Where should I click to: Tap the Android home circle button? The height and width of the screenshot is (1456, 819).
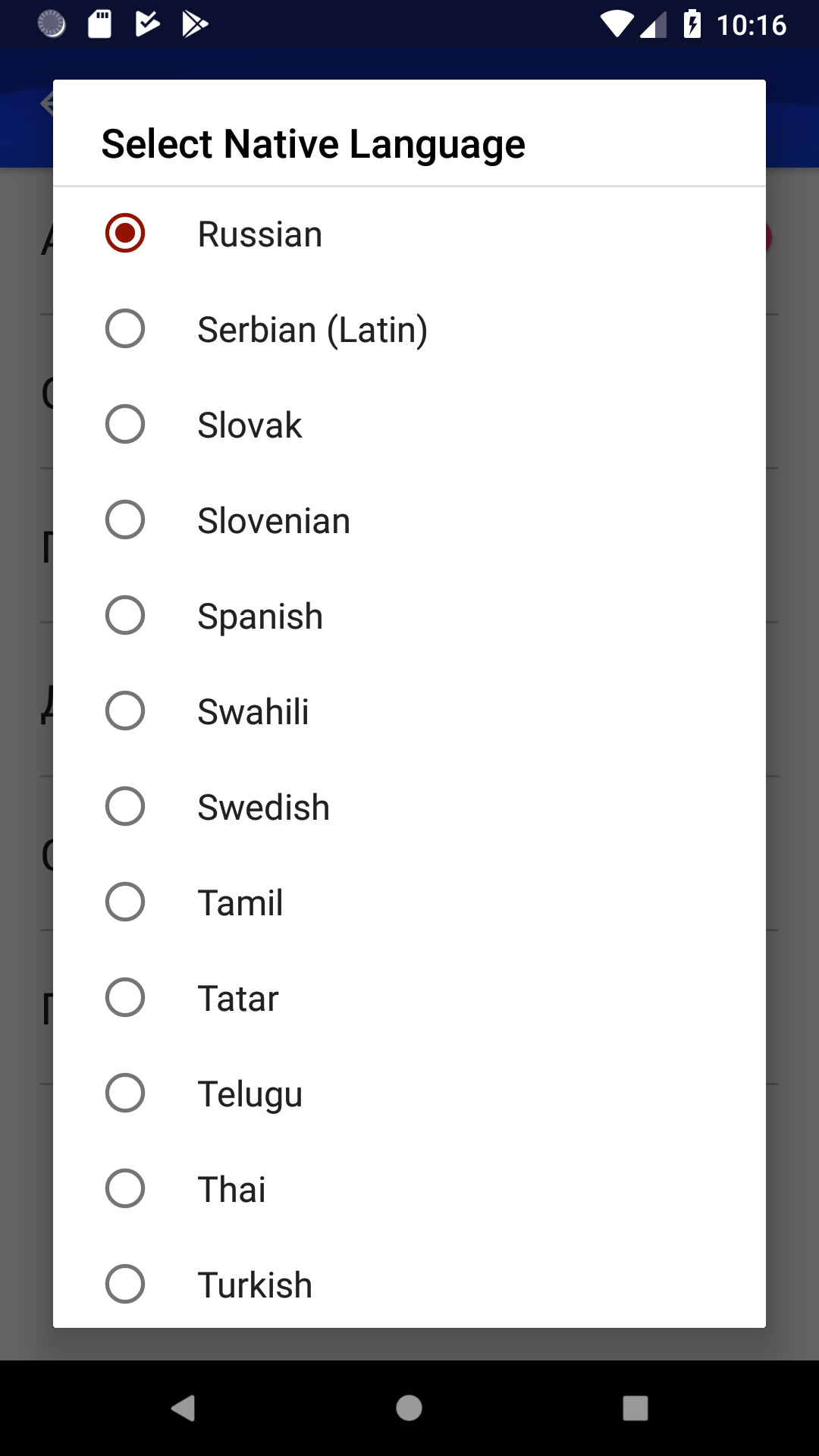(x=409, y=1408)
